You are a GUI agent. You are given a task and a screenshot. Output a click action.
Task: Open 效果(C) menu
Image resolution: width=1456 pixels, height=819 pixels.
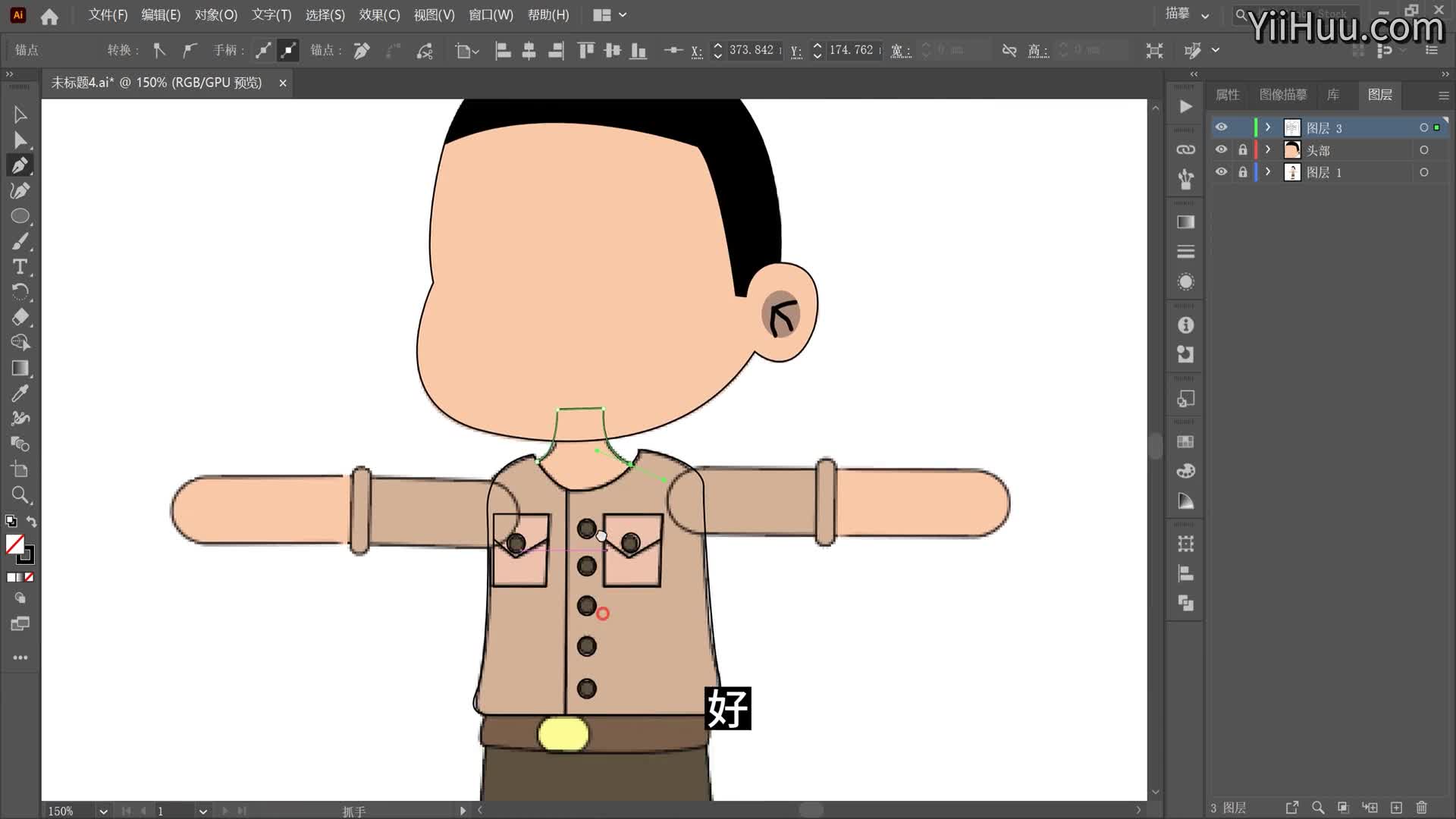tap(379, 15)
